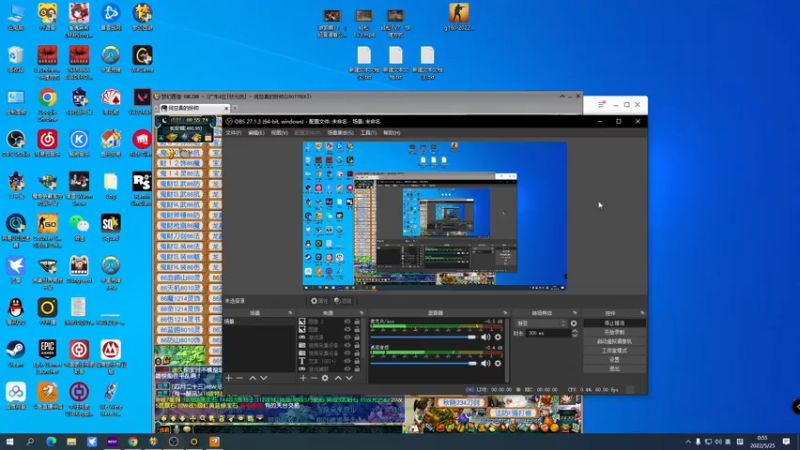This screenshot has height=450, width=800.
Task: Open QQ penguin desktop shortcut
Action: [16, 311]
